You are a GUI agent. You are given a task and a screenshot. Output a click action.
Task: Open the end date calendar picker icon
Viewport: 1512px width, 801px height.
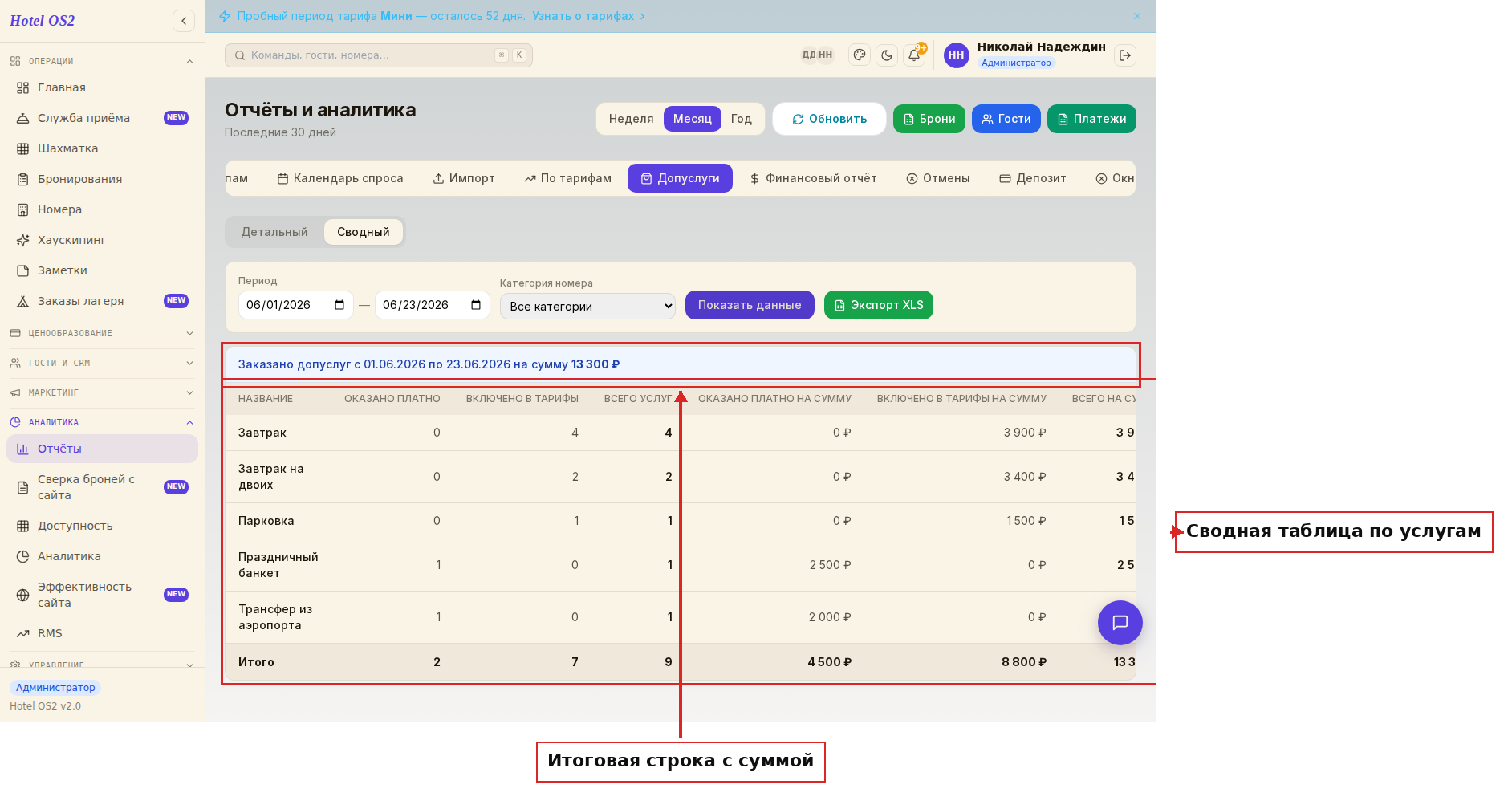(476, 305)
